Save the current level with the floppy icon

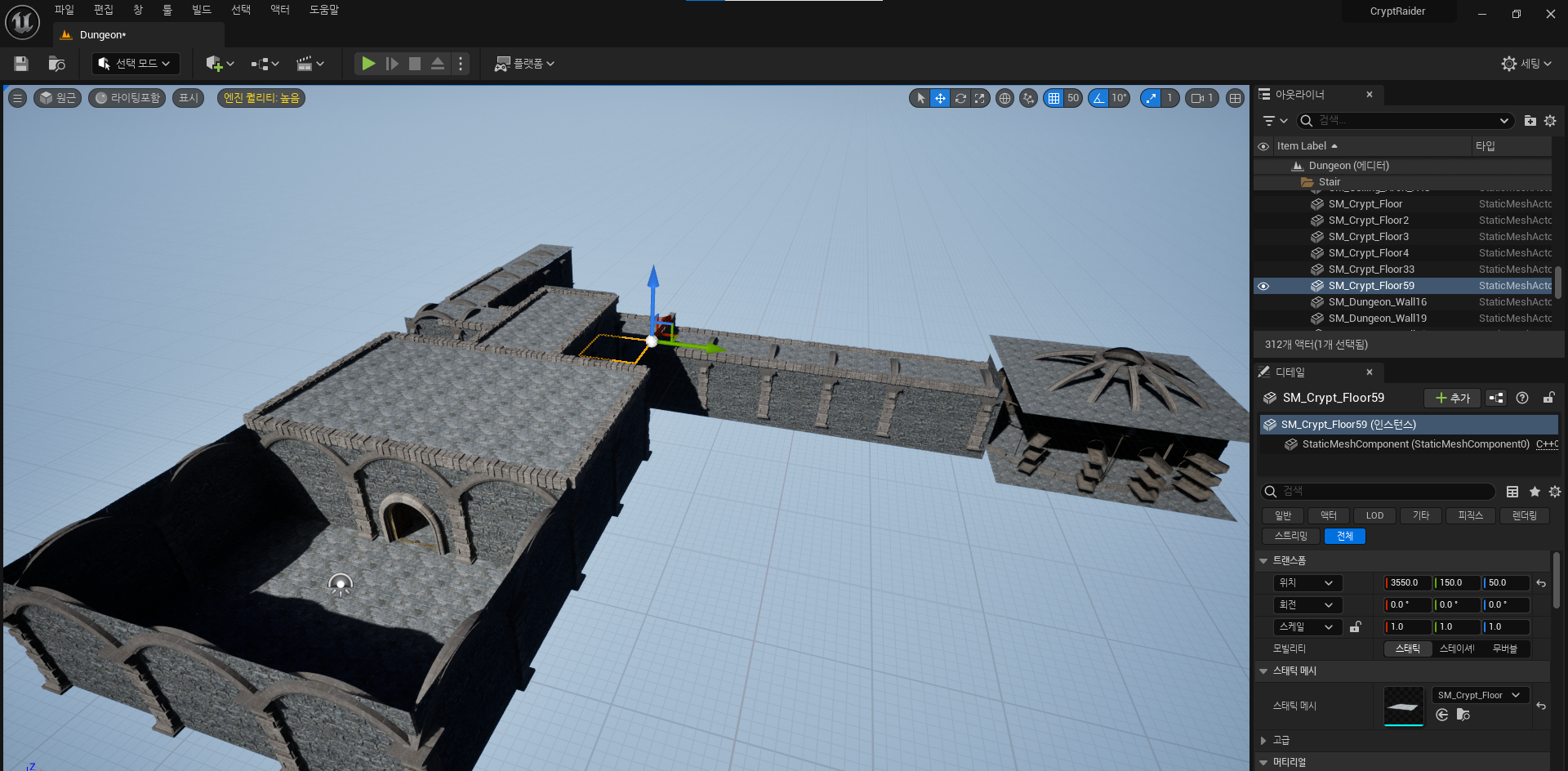22,64
